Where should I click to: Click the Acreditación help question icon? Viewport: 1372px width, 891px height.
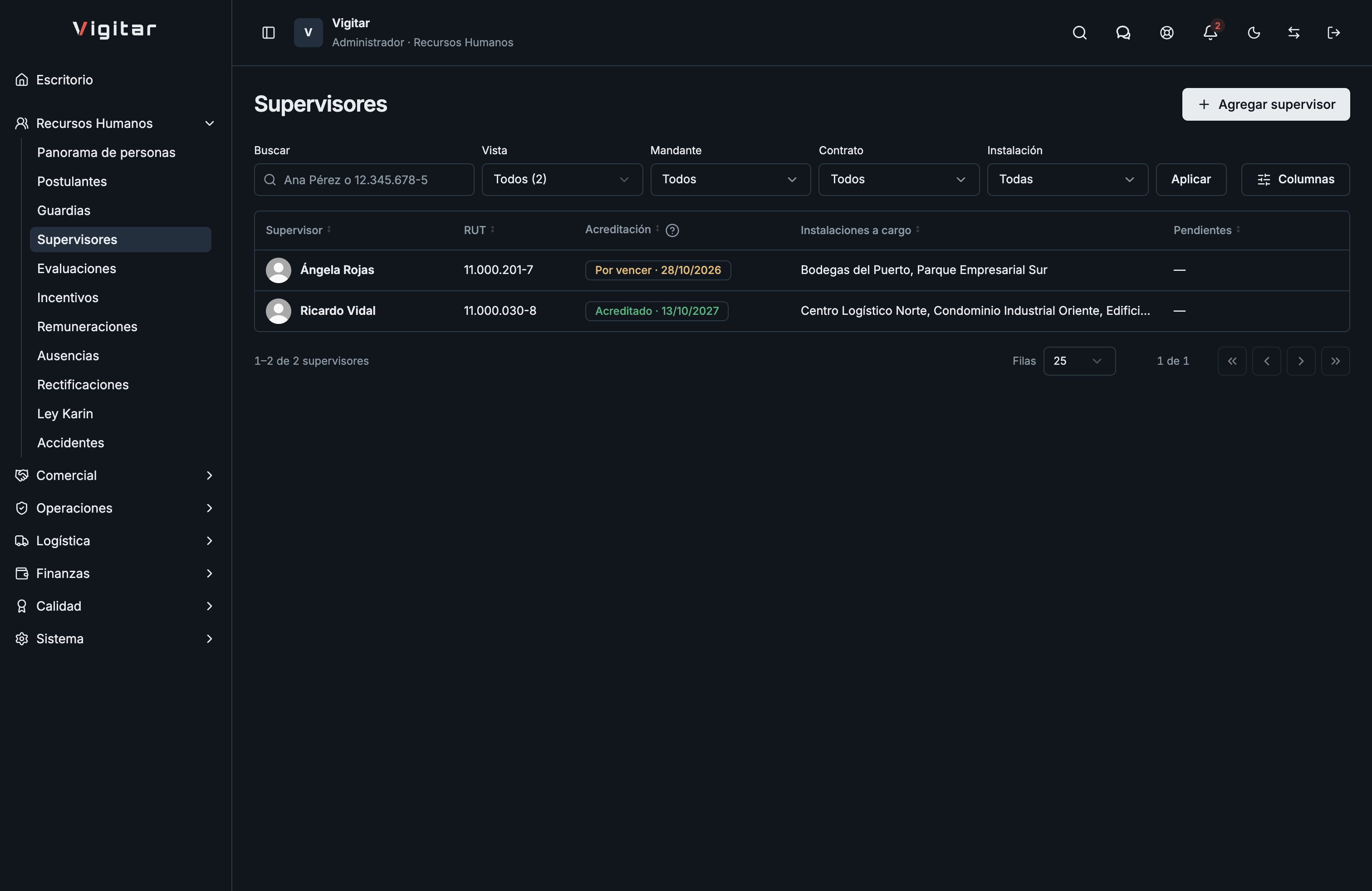click(672, 230)
